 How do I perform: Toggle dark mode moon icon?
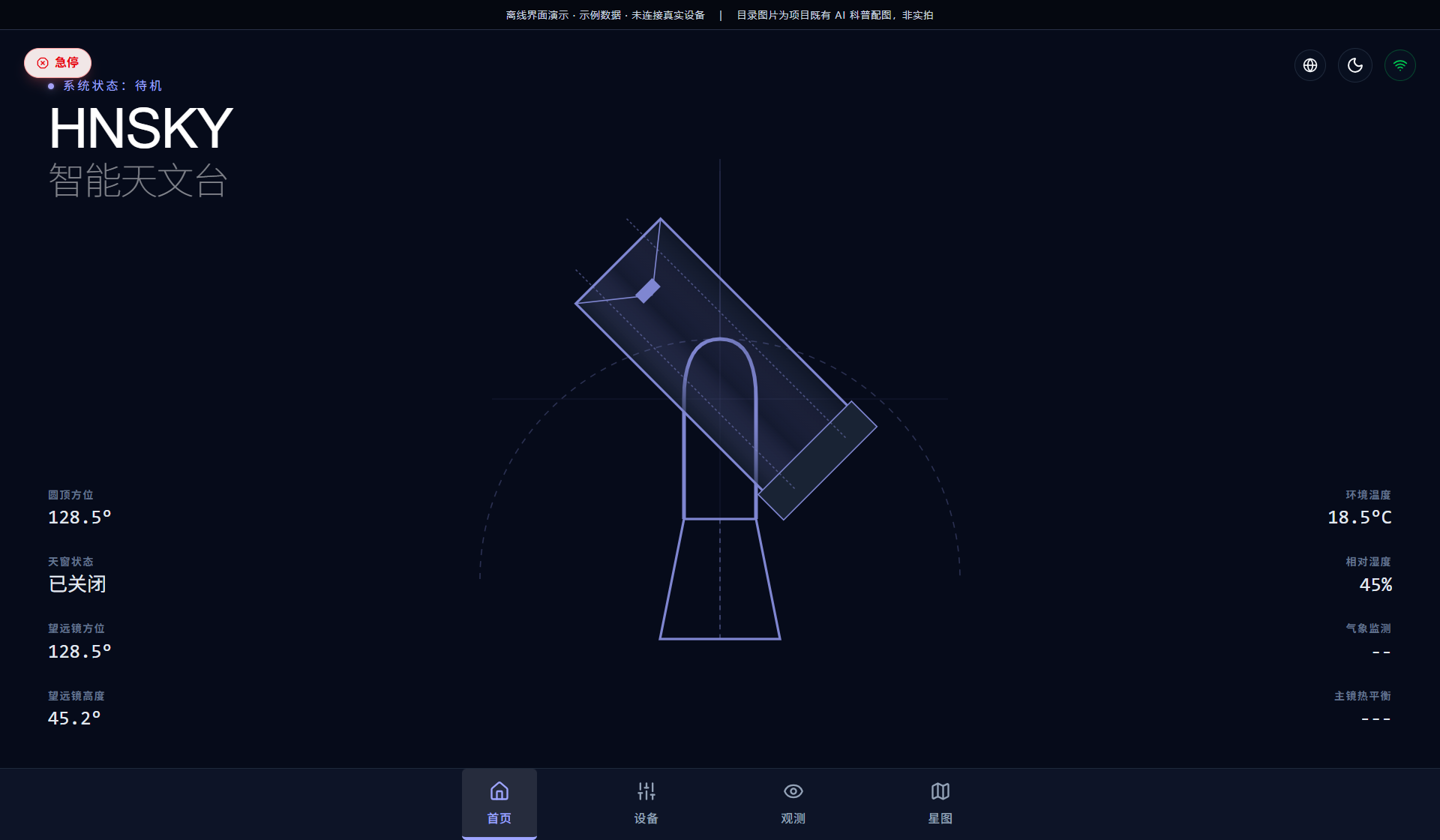point(1355,65)
